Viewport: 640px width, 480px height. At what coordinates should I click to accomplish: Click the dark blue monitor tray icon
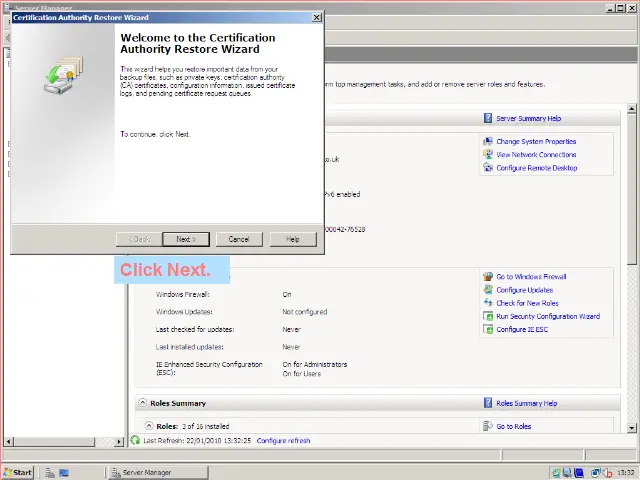pos(579,473)
